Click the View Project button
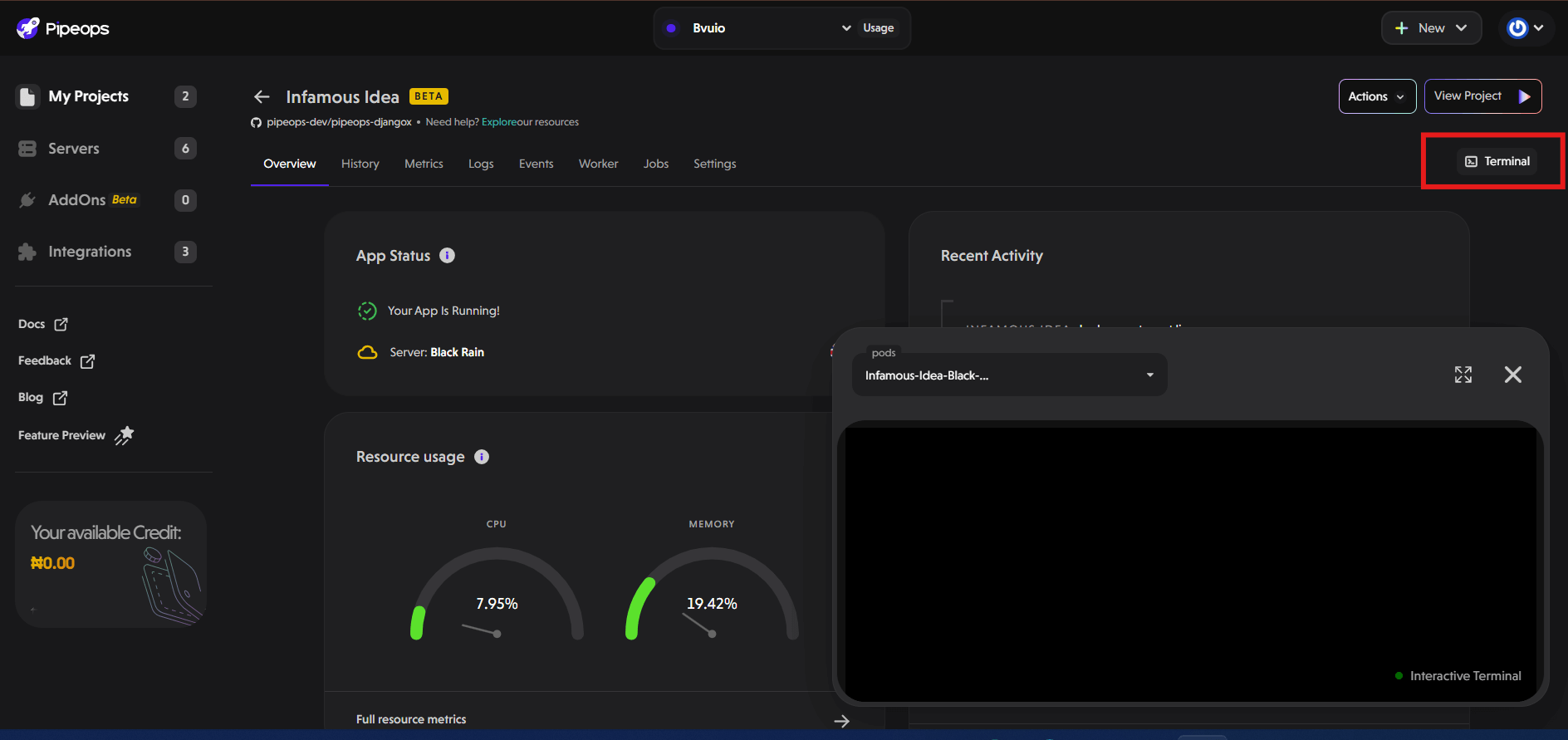Screen dimensions: 1568x740 1482,96
